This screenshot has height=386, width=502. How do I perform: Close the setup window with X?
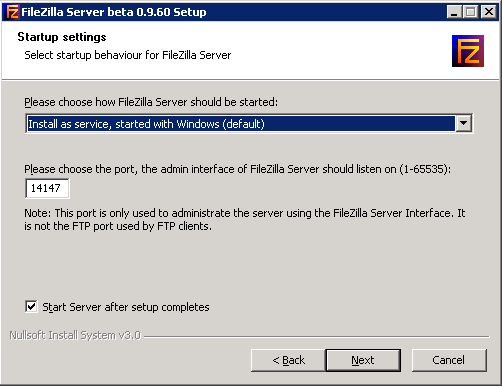click(489, 12)
